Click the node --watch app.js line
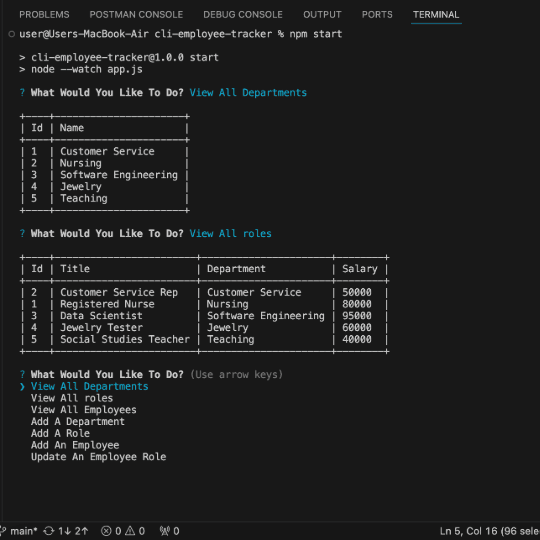This screenshot has width=540, height=540. click(87, 69)
